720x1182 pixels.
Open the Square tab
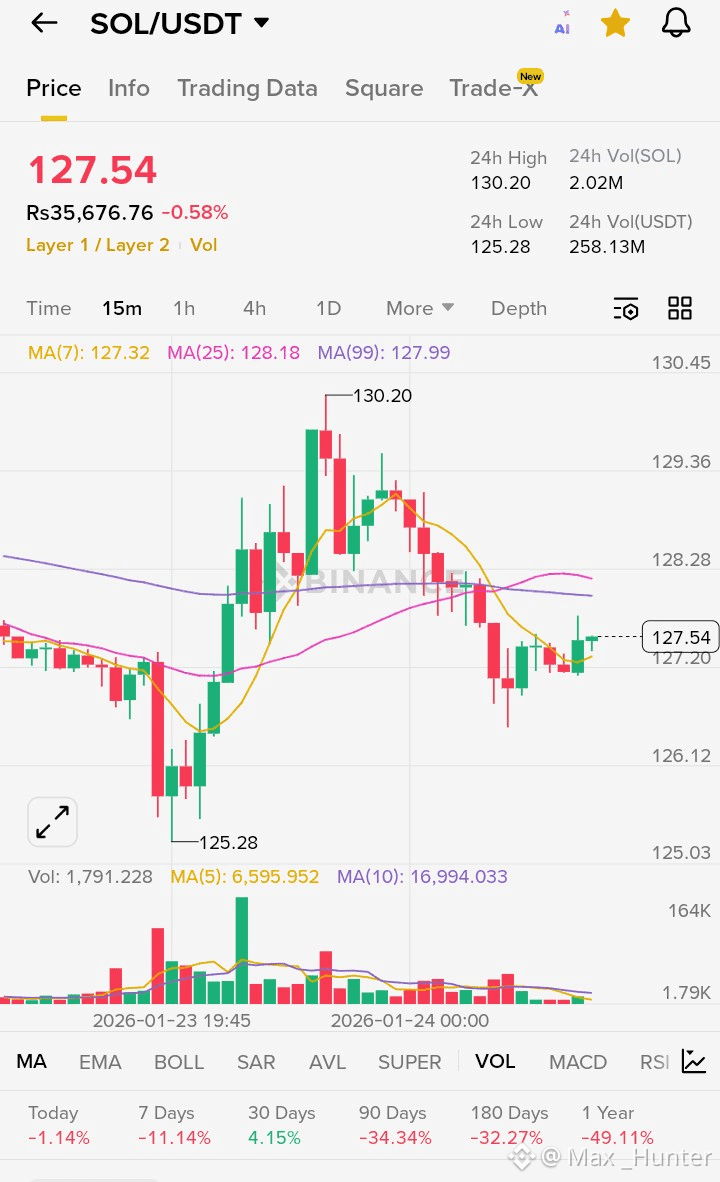(384, 88)
